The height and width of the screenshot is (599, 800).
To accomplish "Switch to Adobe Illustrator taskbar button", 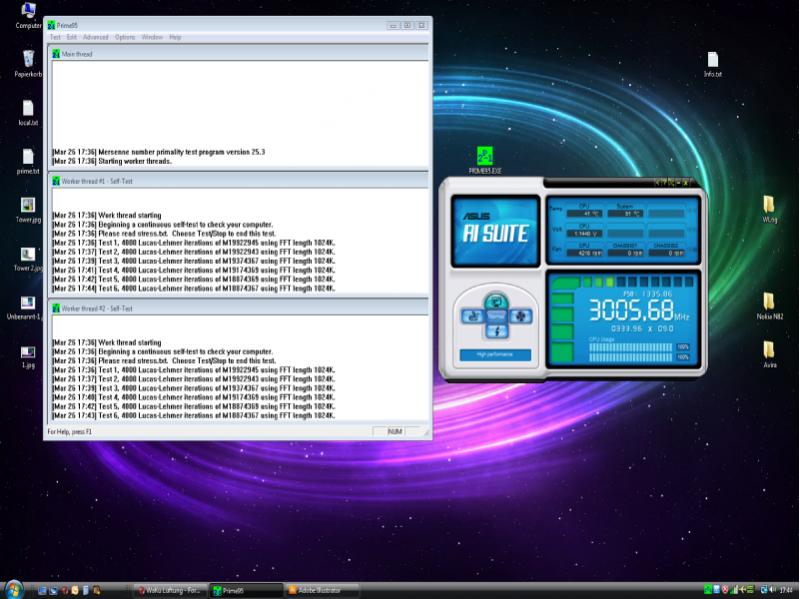I will point(322,590).
